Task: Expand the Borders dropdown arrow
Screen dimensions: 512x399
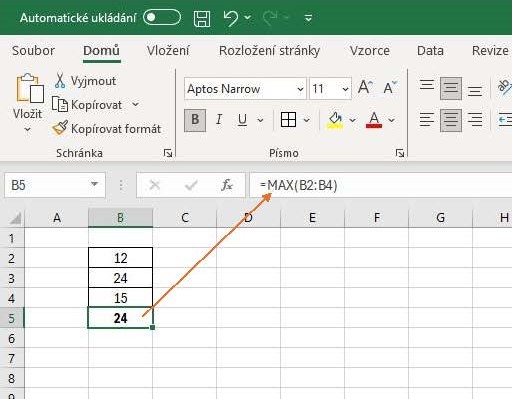Action: point(306,120)
